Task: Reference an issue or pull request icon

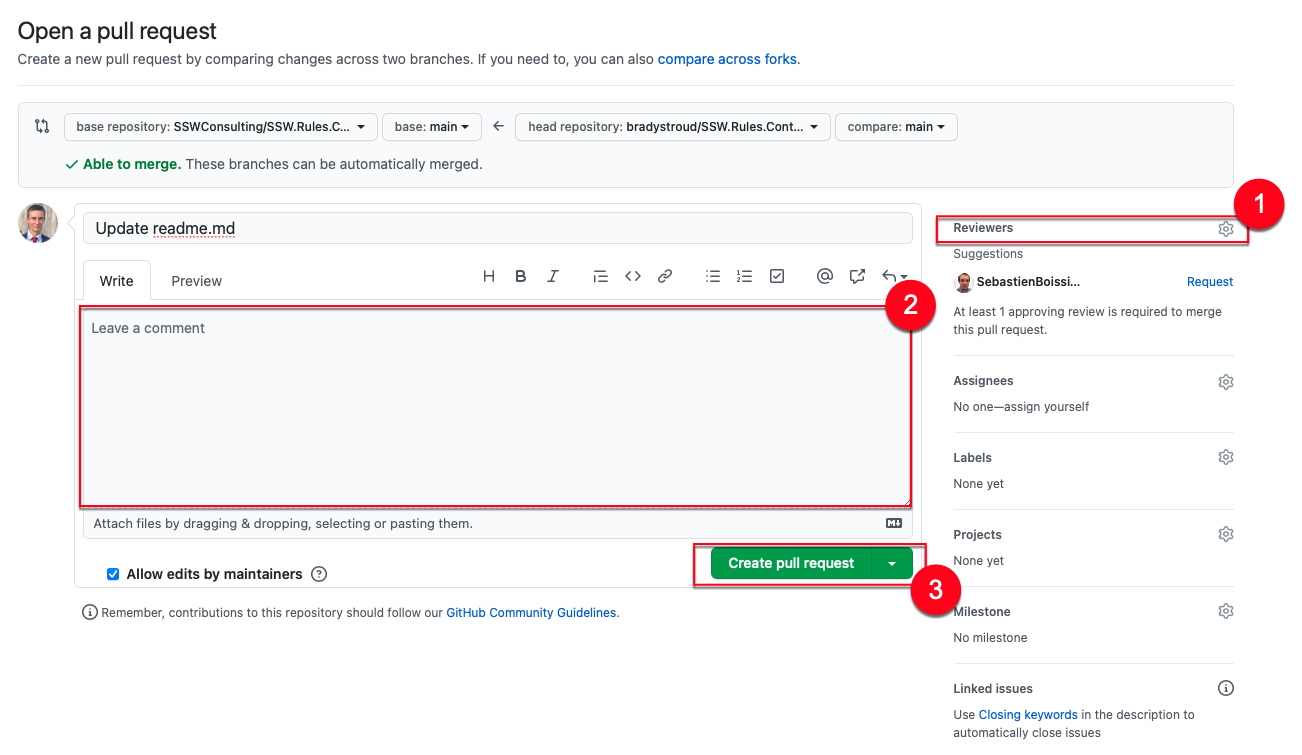Action: pos(857,277)
